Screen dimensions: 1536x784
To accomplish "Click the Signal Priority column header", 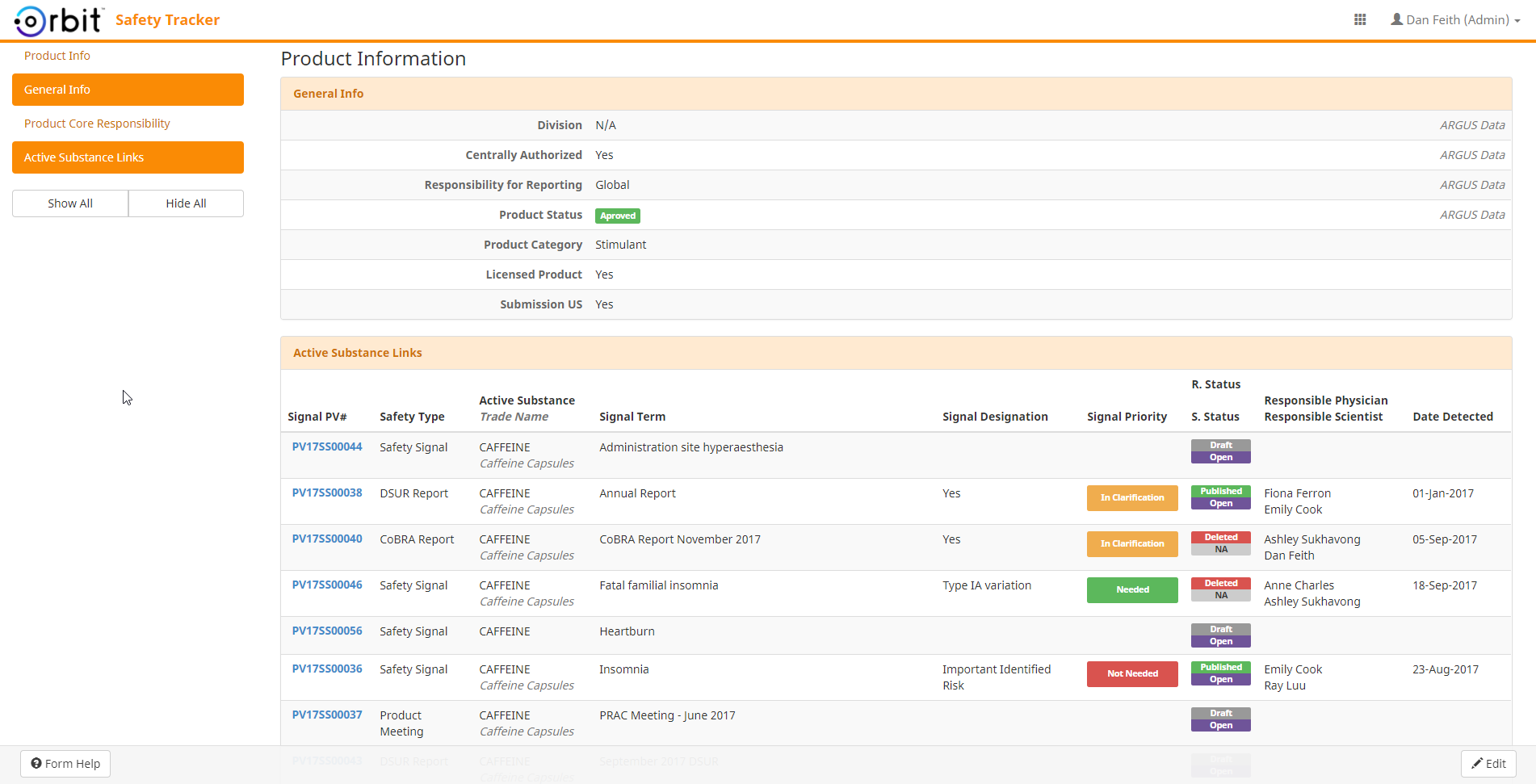I will pyautogui.click(x=1127, y=417).
